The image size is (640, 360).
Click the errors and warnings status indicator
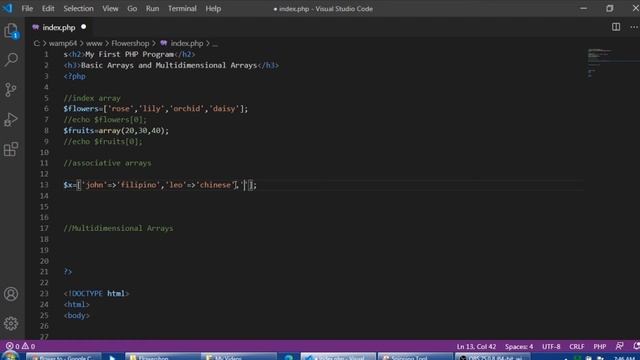pos(20,347)
